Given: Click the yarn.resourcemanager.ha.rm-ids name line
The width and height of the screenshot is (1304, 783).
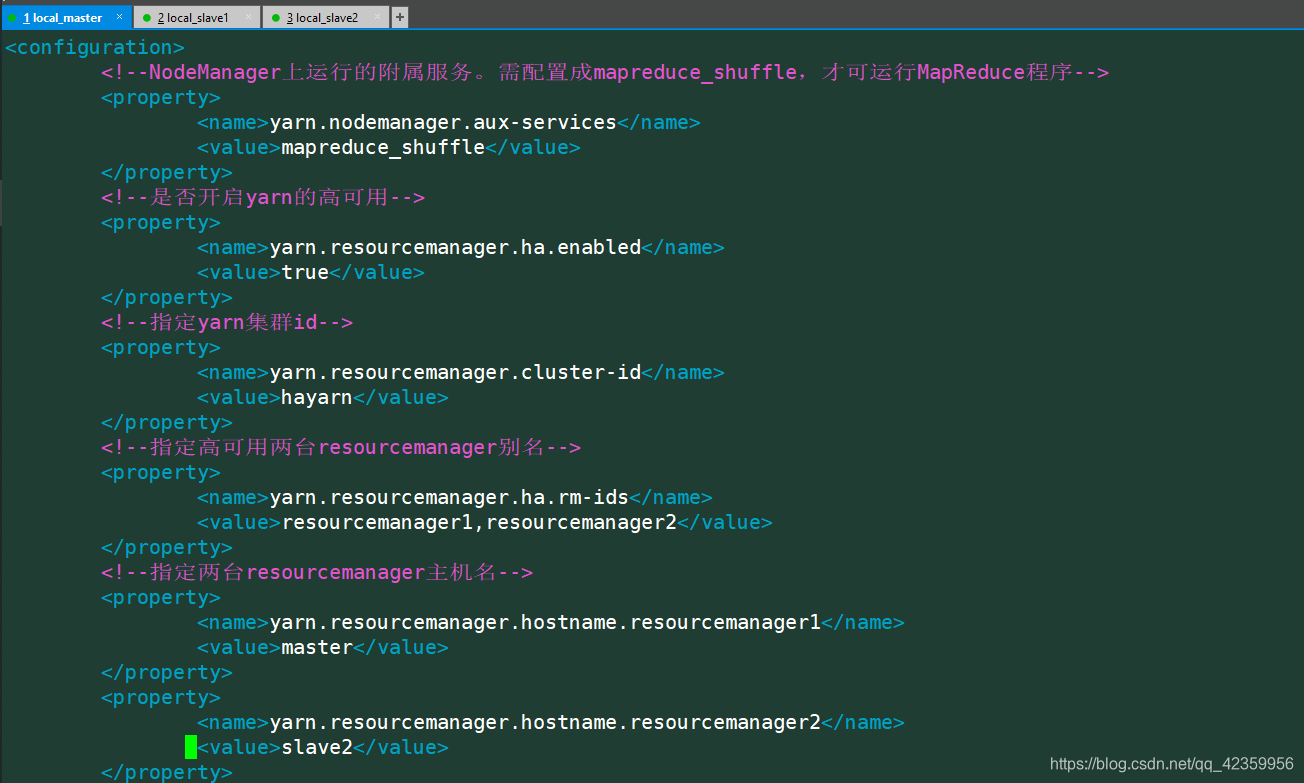Looking at the screenshot, I should click(x=455, y=497).
